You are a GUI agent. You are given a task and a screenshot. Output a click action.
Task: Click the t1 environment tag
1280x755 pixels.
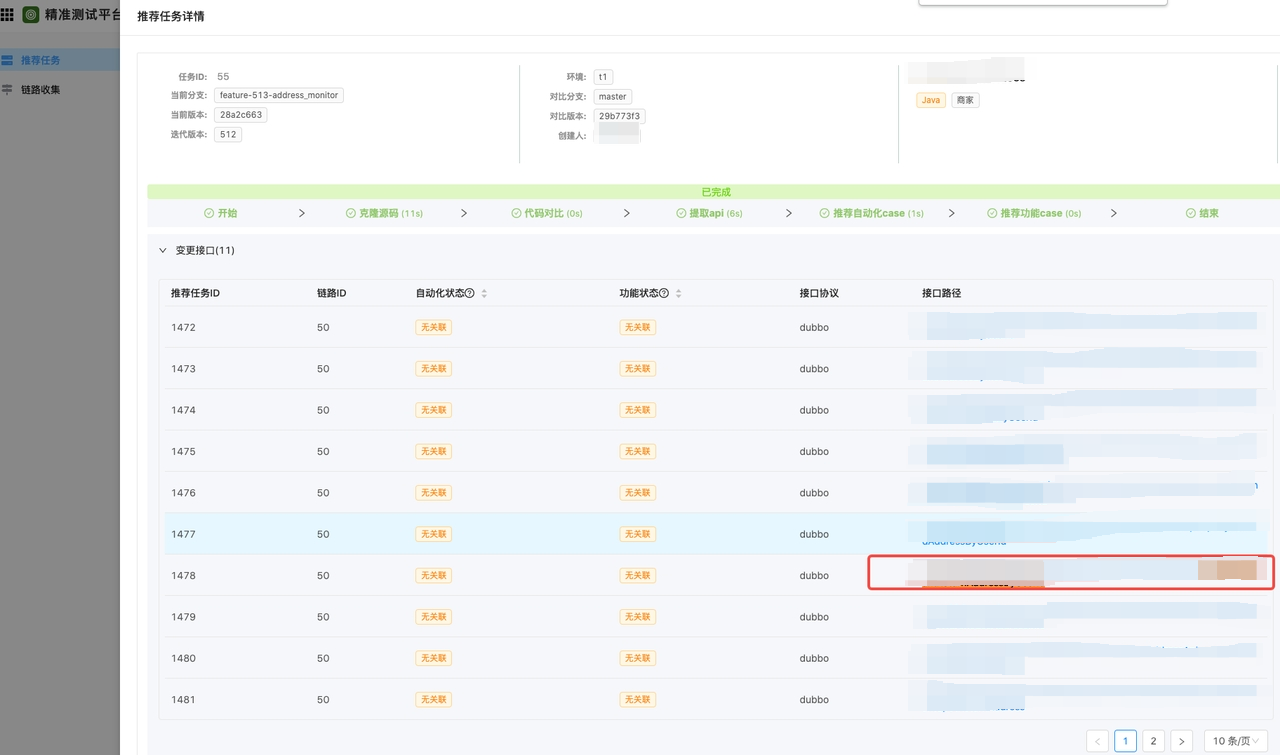(x=603, y=77)
